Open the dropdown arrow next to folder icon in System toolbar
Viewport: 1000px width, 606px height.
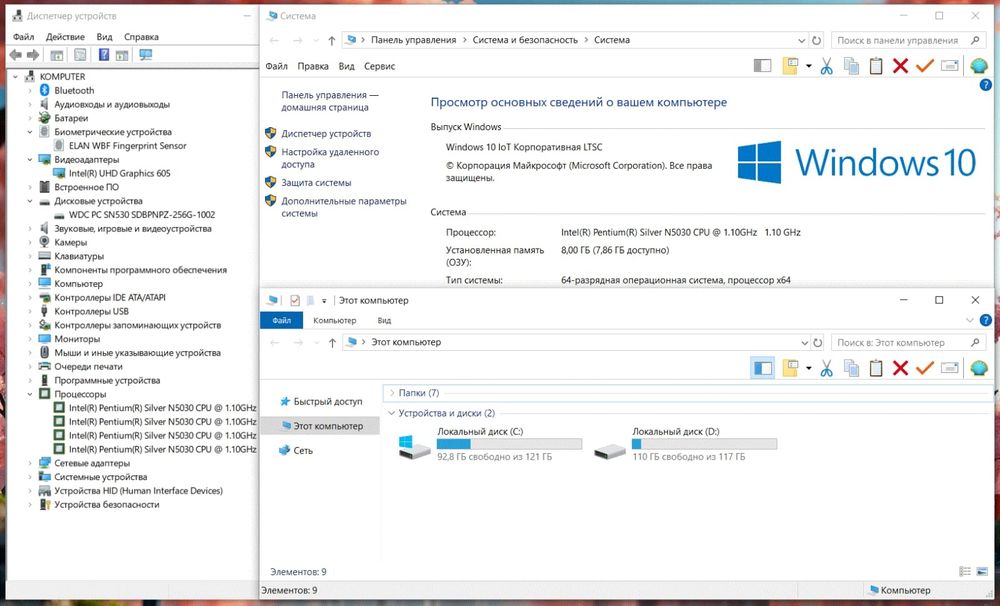click(x=809, y=66)
